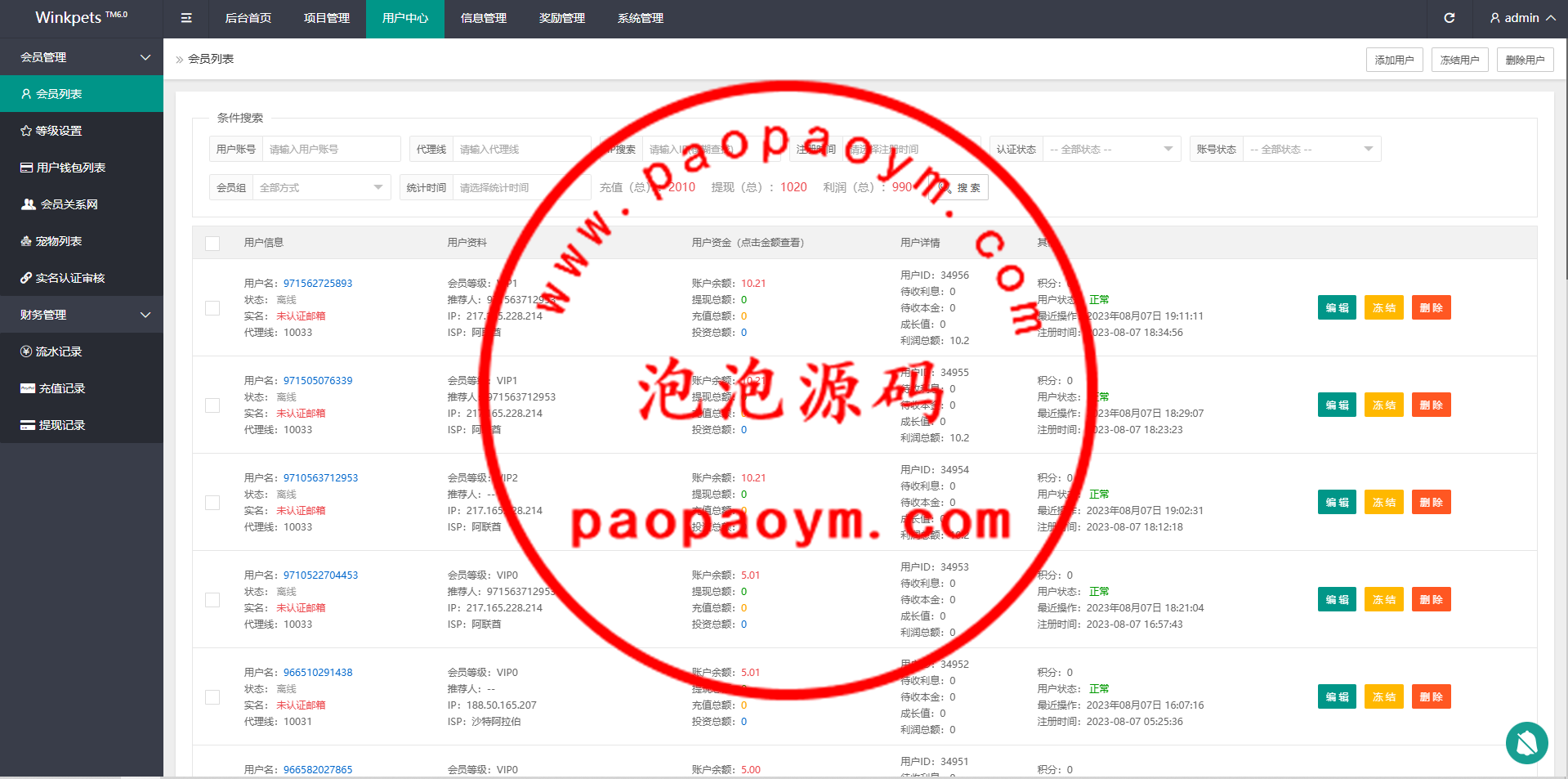The image size is (1568, 779).
Task: Check the row checkbox for user 971505076339
Action: (212, 405)
